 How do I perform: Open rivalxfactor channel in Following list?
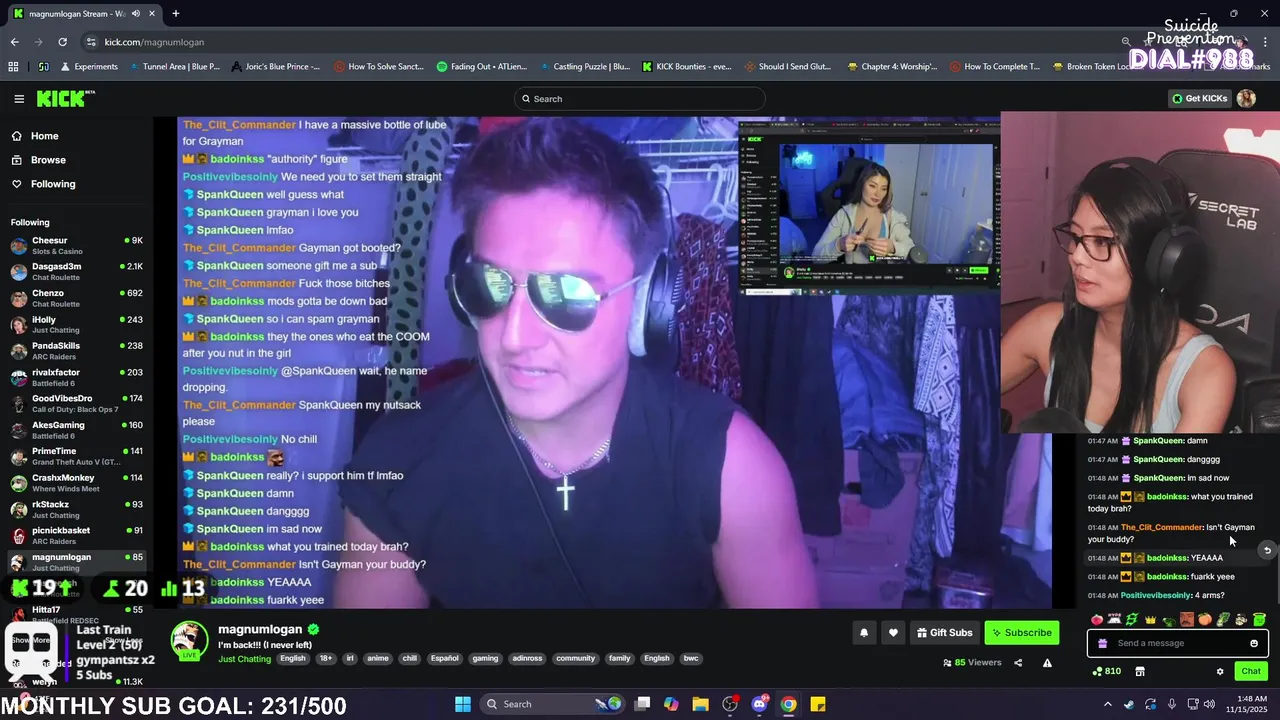tap(77, 378)
